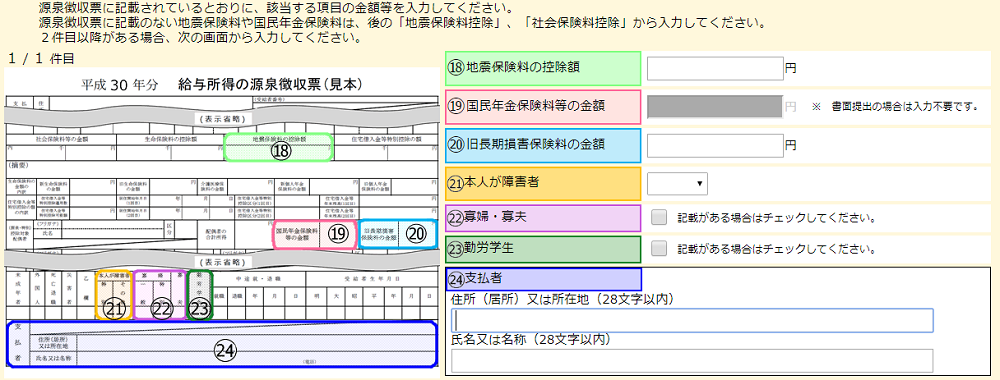Click the 氏名又は名称 text field

click(x=692, y=360)
